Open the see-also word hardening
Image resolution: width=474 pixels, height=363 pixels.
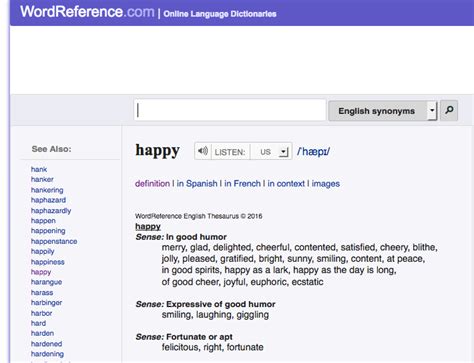[x=47, y=354]
